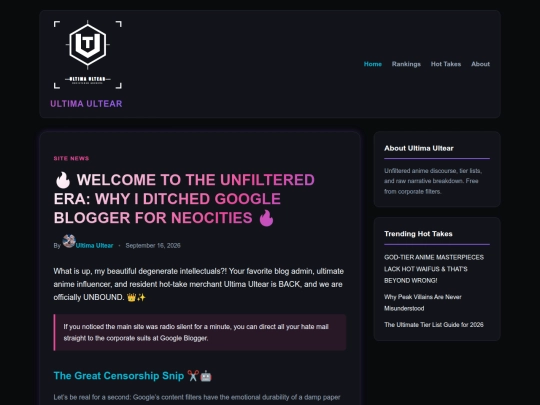Viewport: 540px width, 405px height.
Task: Click the intro paragraph starting 'What is up'
Action: click(x=199, y=284)
